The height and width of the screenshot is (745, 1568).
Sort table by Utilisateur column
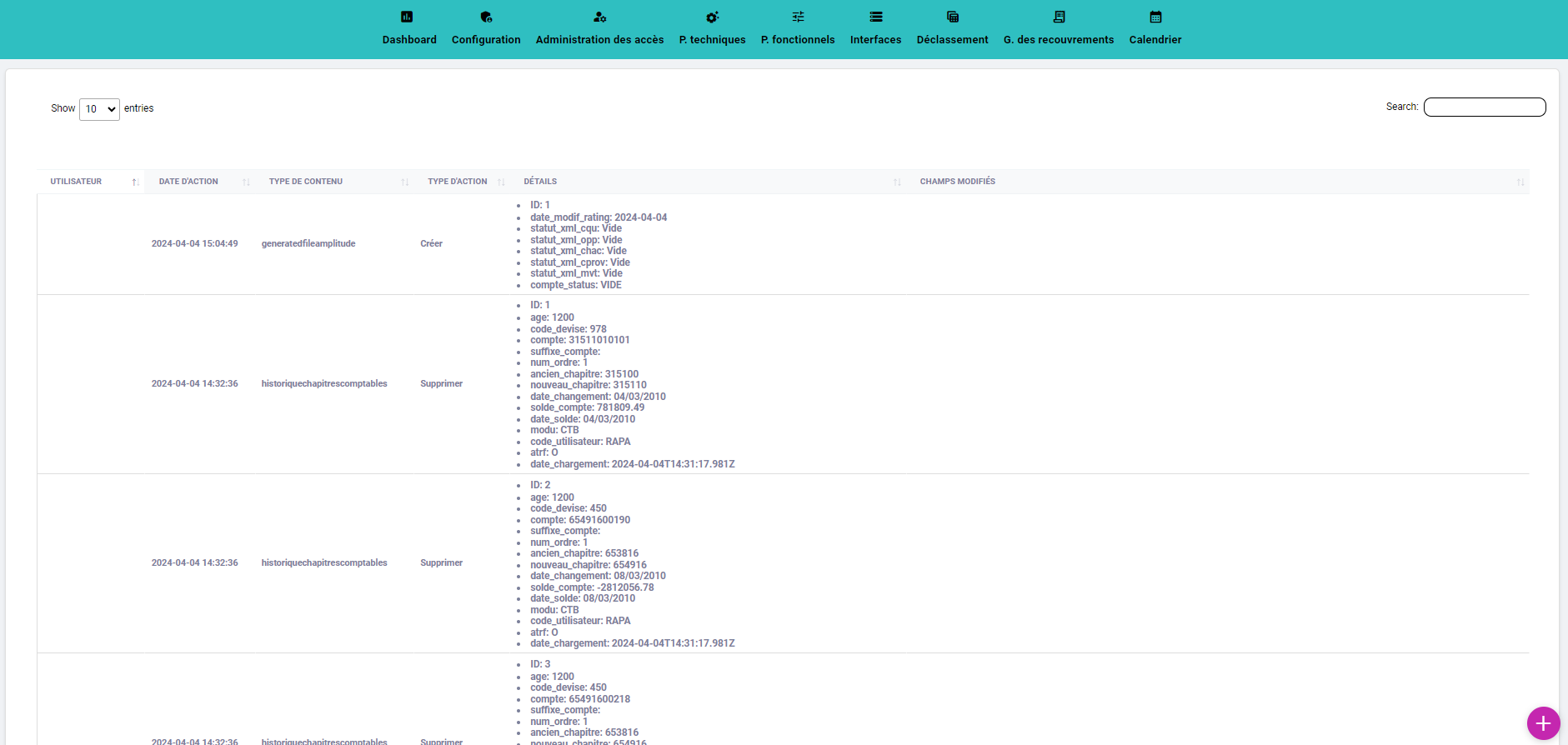click(x=76, y=182)
